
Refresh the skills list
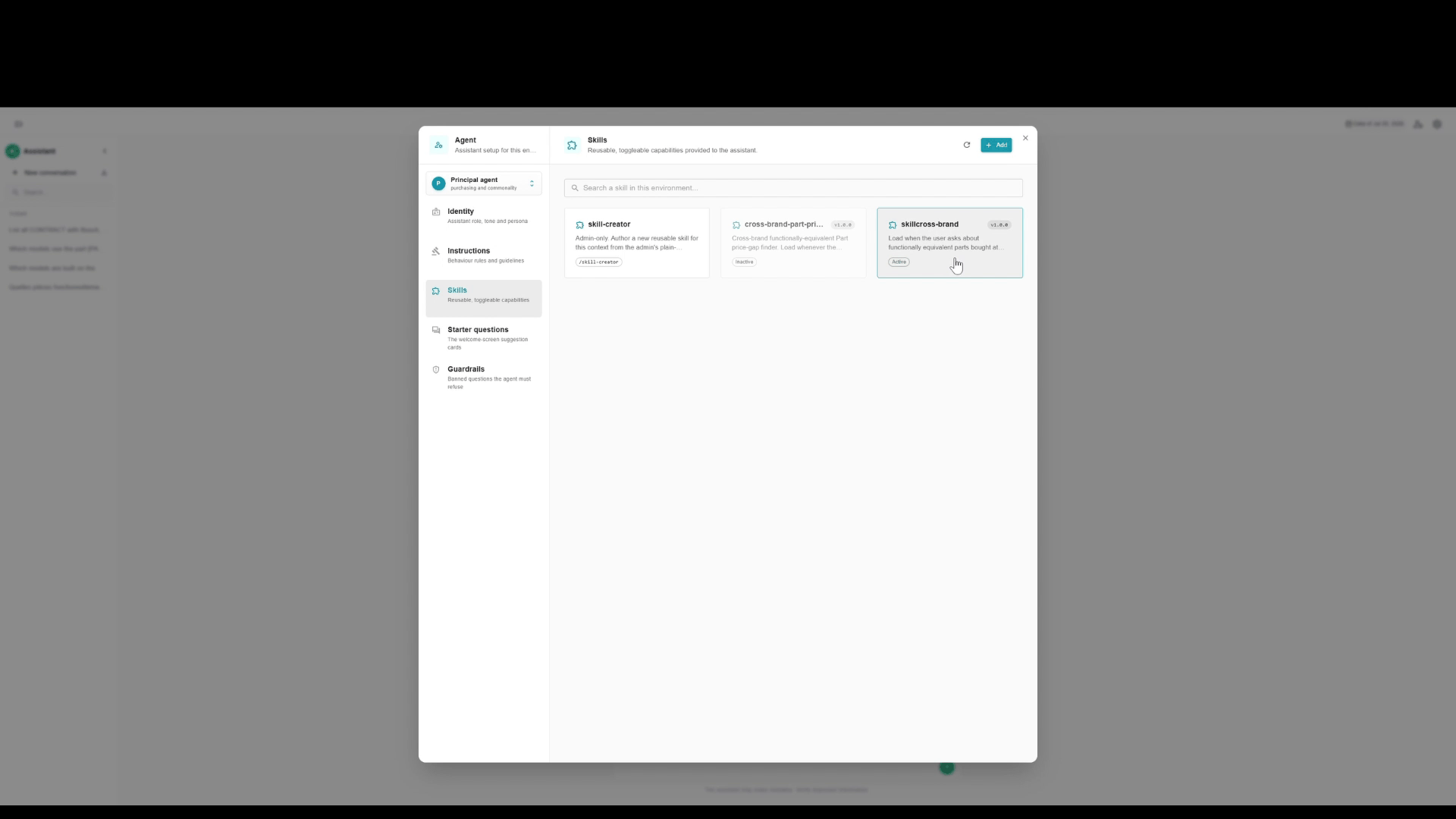point(967,145)
